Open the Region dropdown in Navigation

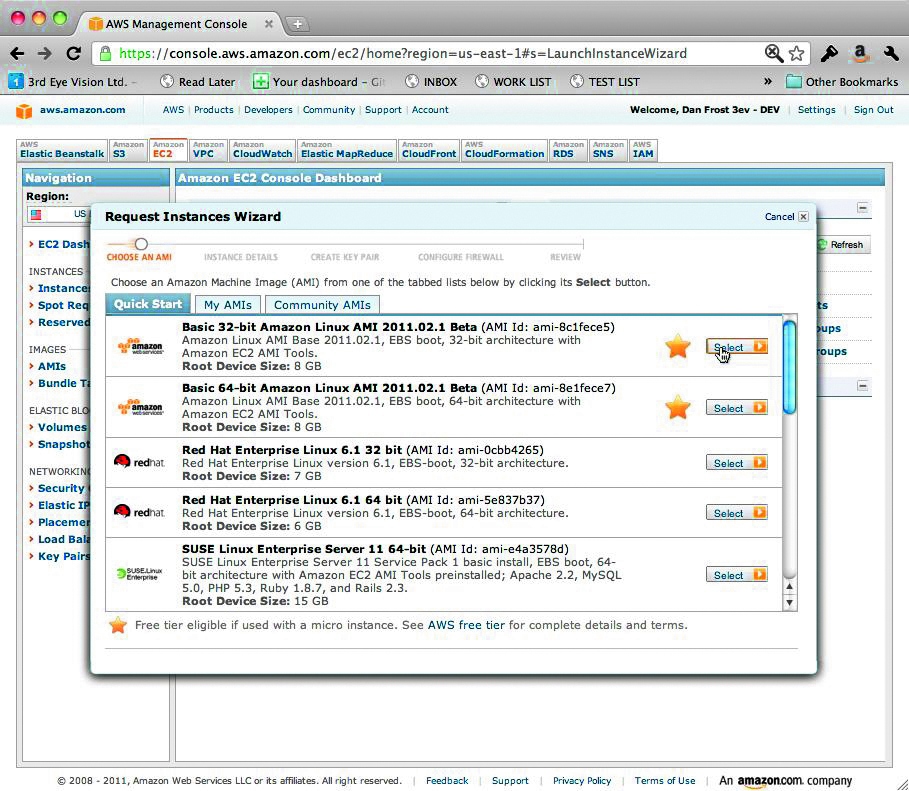tap(59, 215)
